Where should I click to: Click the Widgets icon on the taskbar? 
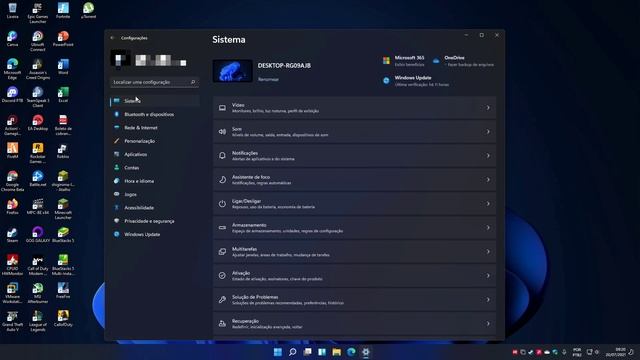pyautogui.click(x=322, y=352)
